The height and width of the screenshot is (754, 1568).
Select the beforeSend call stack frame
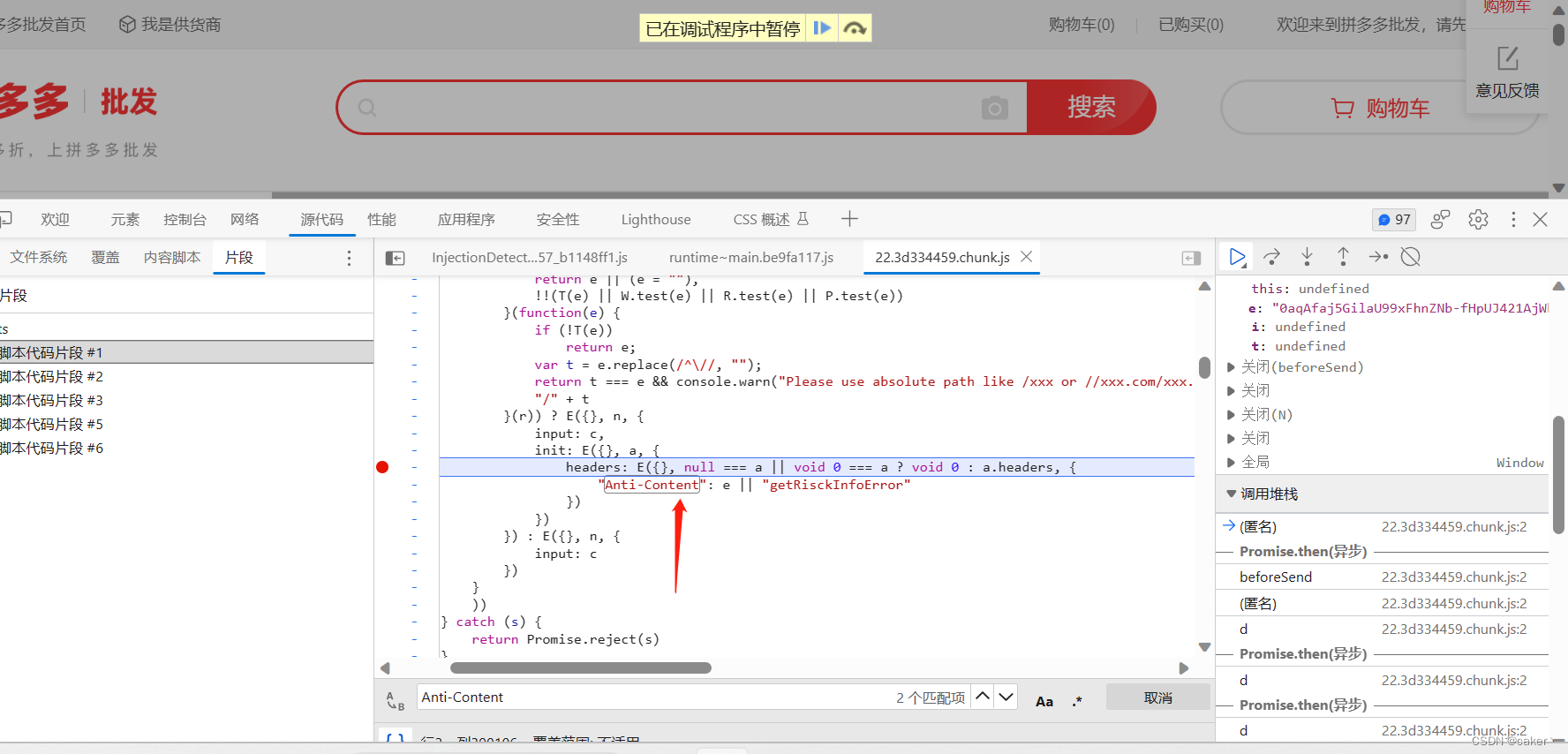(1382, 577)
